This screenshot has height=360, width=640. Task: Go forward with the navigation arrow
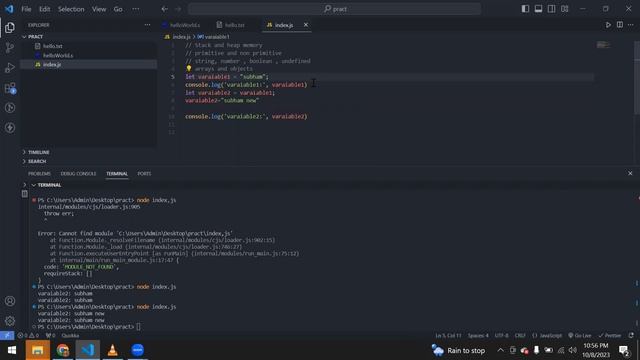point(178,9)
